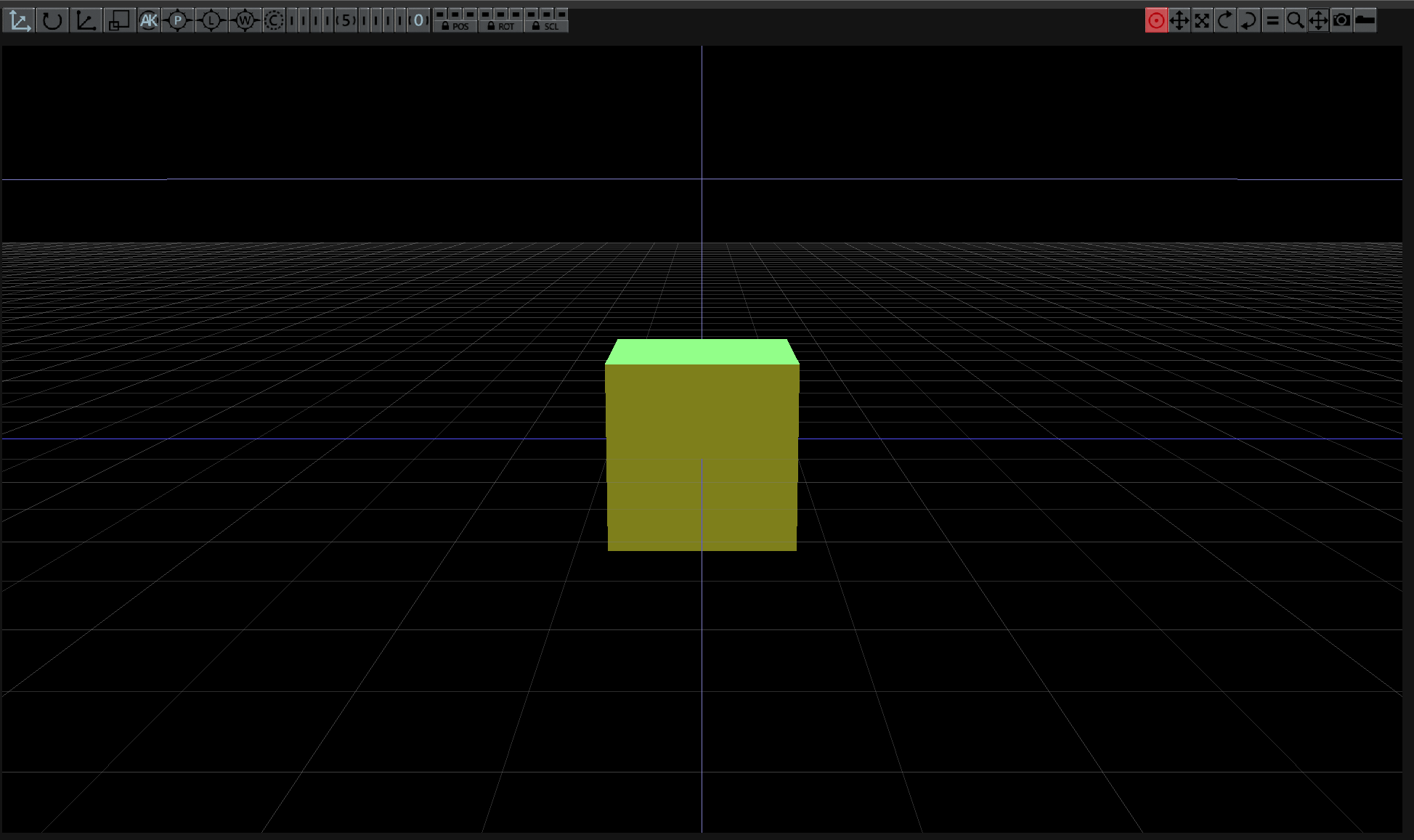This screenshot has width=1414, height=840.
Task: Click the P crosshair pivot icon
Action: (x=178, y=20)
